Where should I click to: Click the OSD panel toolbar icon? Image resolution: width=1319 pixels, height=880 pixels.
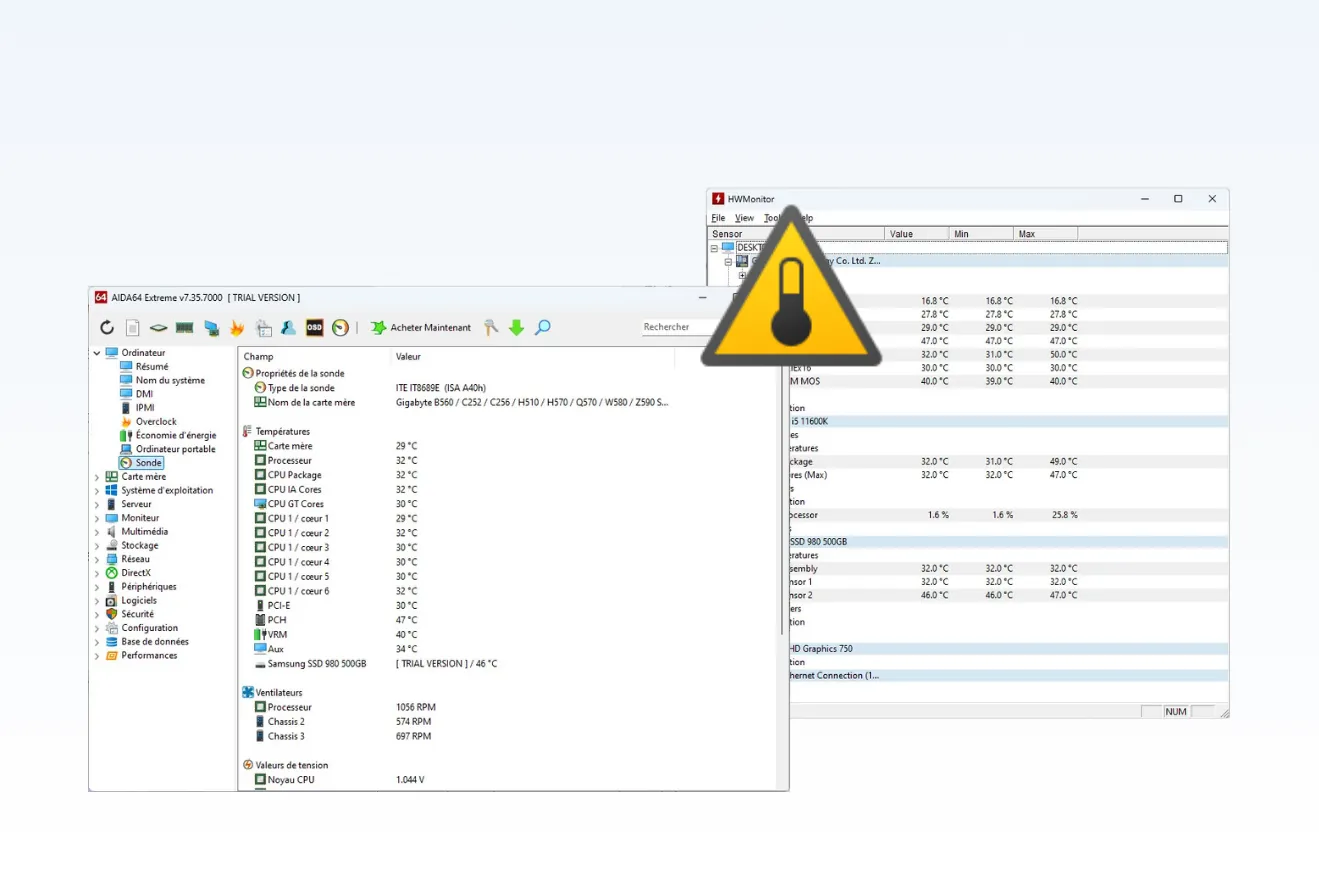[x=314, y=327]
